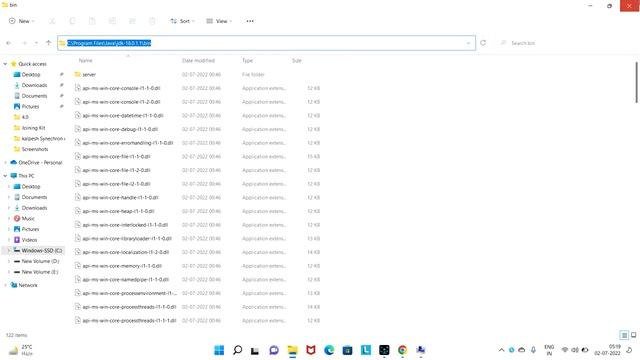The width and height of the screenshot is (640, 360).
Task: Open Microsoft Store from taskbar
Action: click(347, 350)
